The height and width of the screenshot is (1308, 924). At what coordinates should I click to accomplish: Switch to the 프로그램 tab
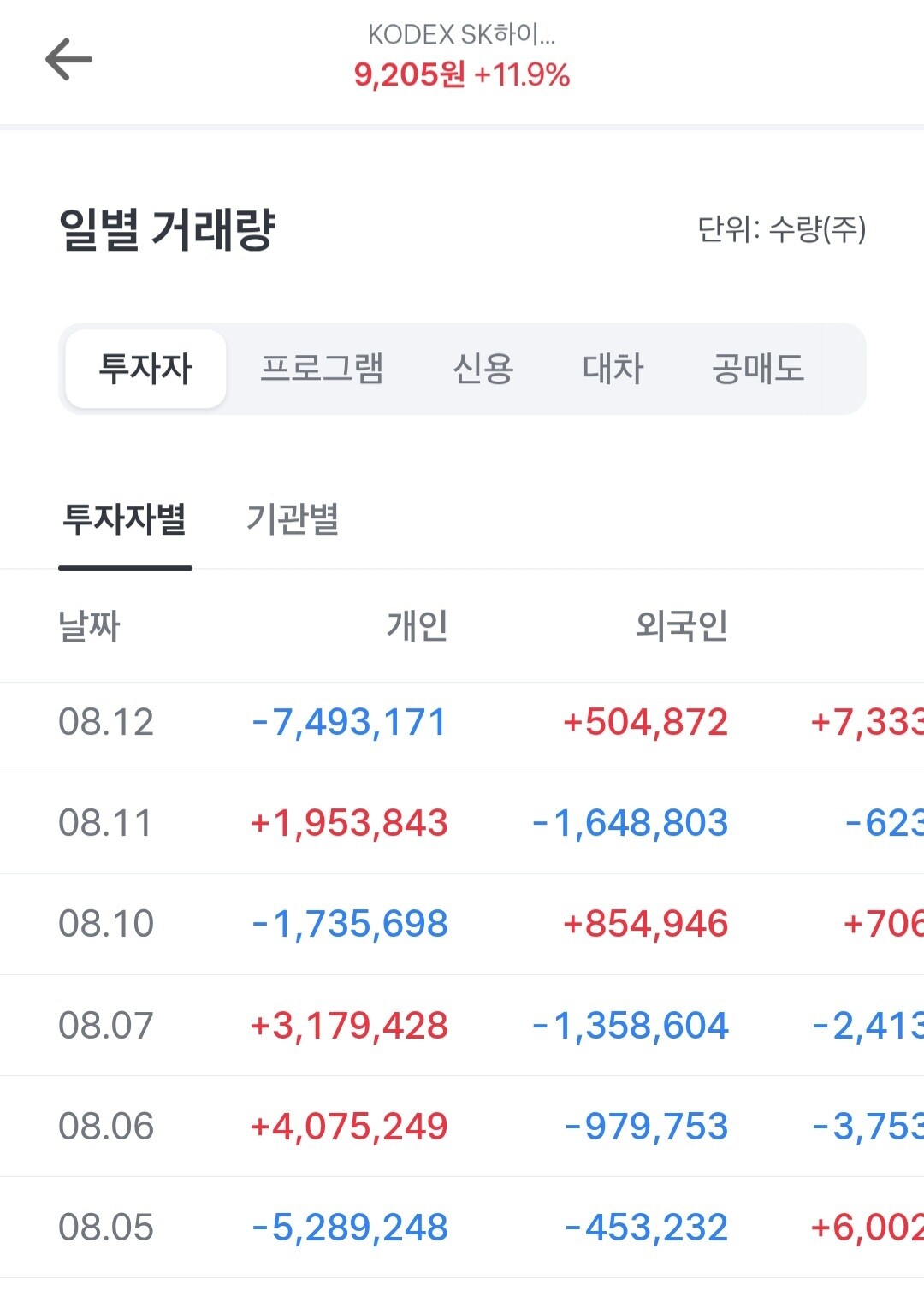pyautogui.click(x=322, y=369)
